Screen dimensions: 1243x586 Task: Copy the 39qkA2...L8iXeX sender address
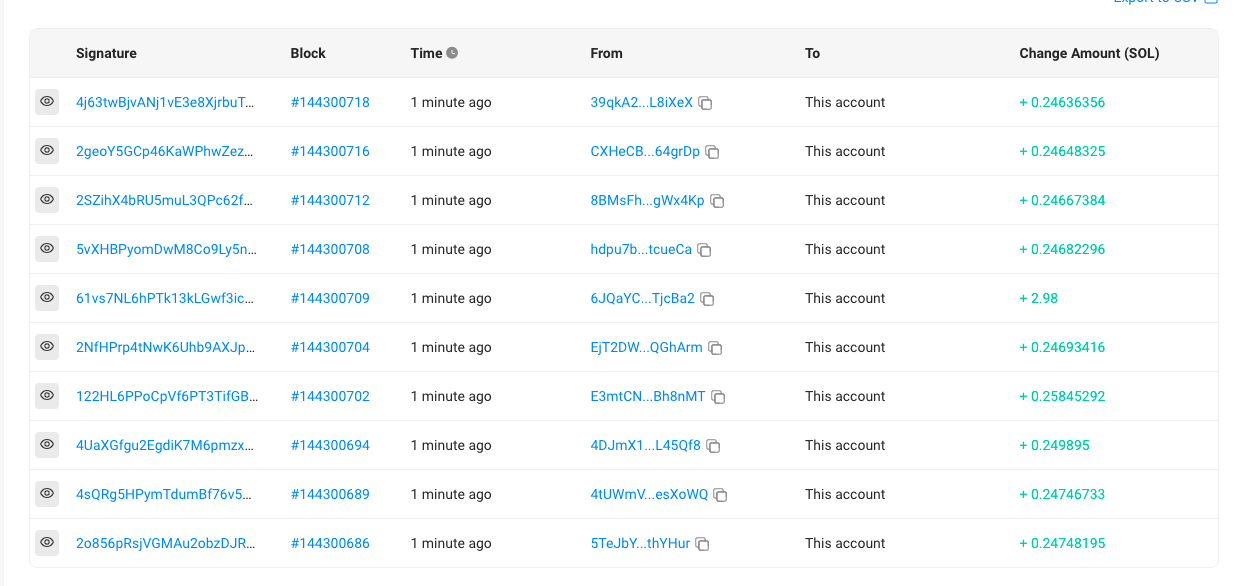[705, 103]
